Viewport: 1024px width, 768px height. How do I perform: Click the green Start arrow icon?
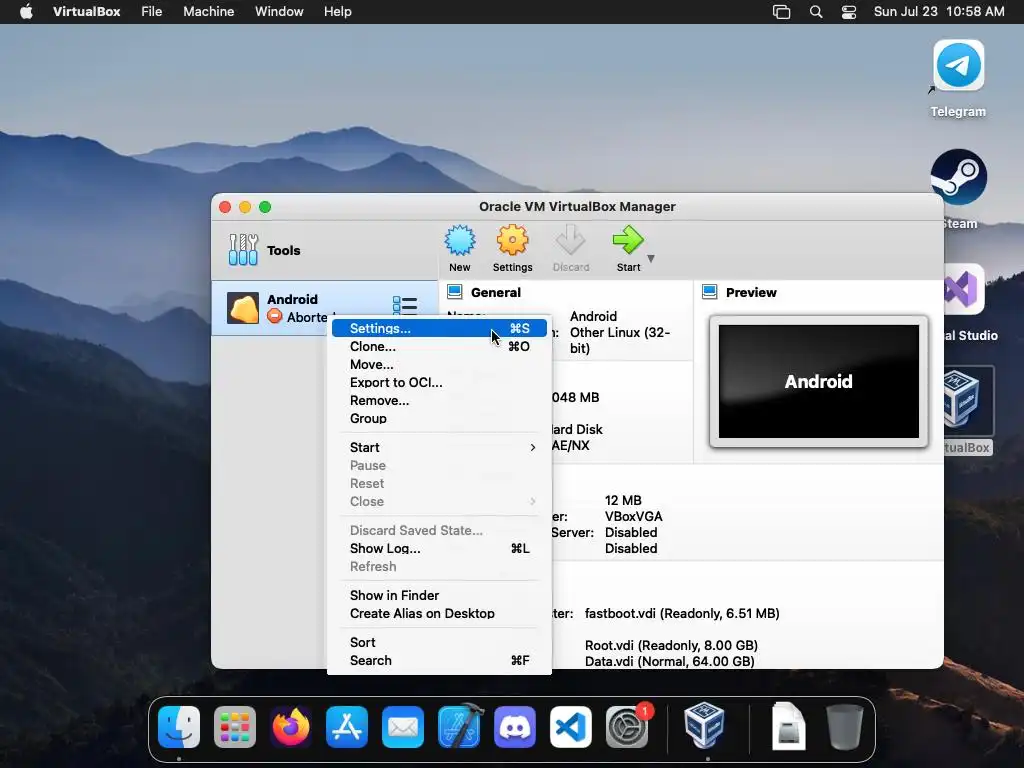click(628, 241)
